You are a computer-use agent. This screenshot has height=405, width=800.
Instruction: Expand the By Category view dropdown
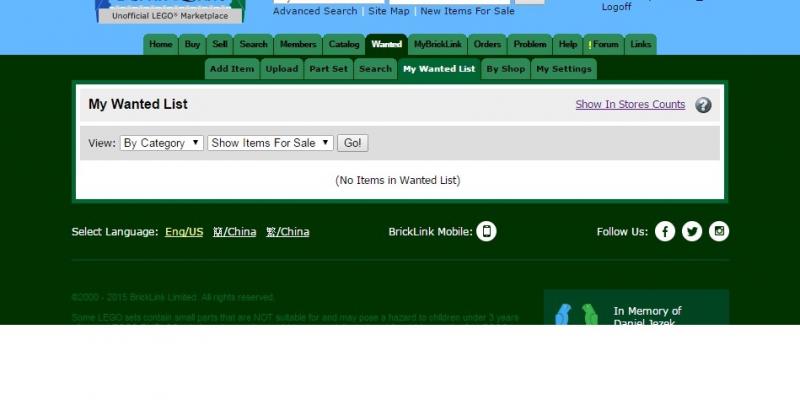point(161,143)
